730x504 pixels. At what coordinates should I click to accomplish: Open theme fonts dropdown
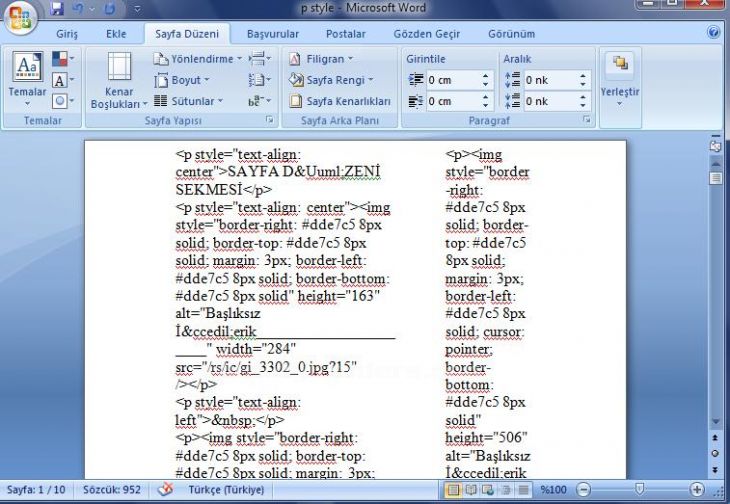coord(63,80)
